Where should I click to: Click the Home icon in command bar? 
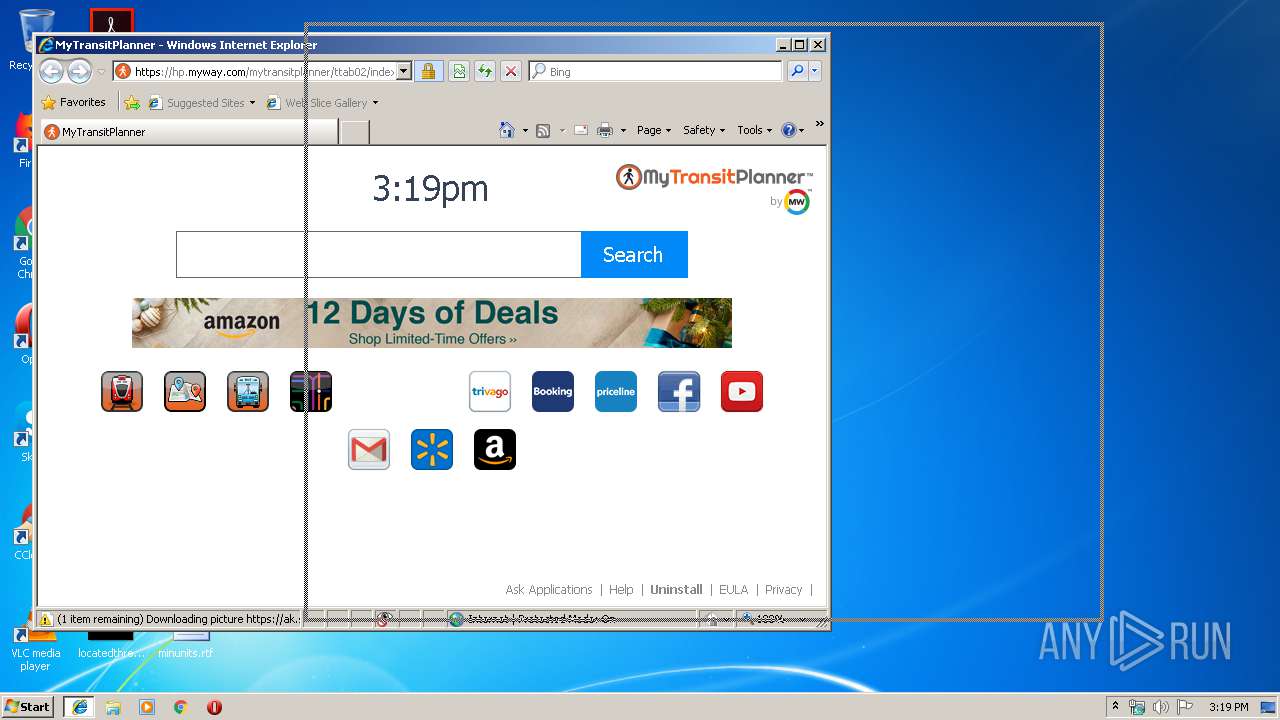point(507,130)
